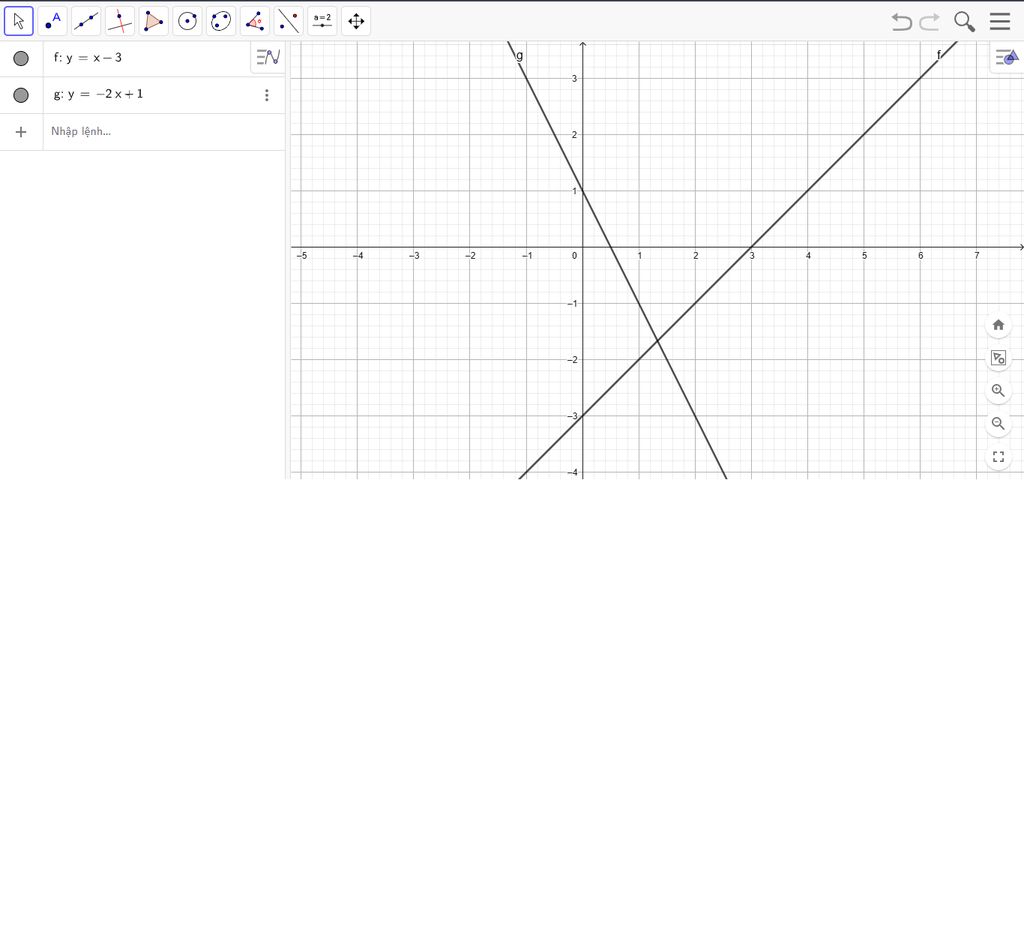
Task: Select the Circle with center tool
Action: [x=187, y=22]
